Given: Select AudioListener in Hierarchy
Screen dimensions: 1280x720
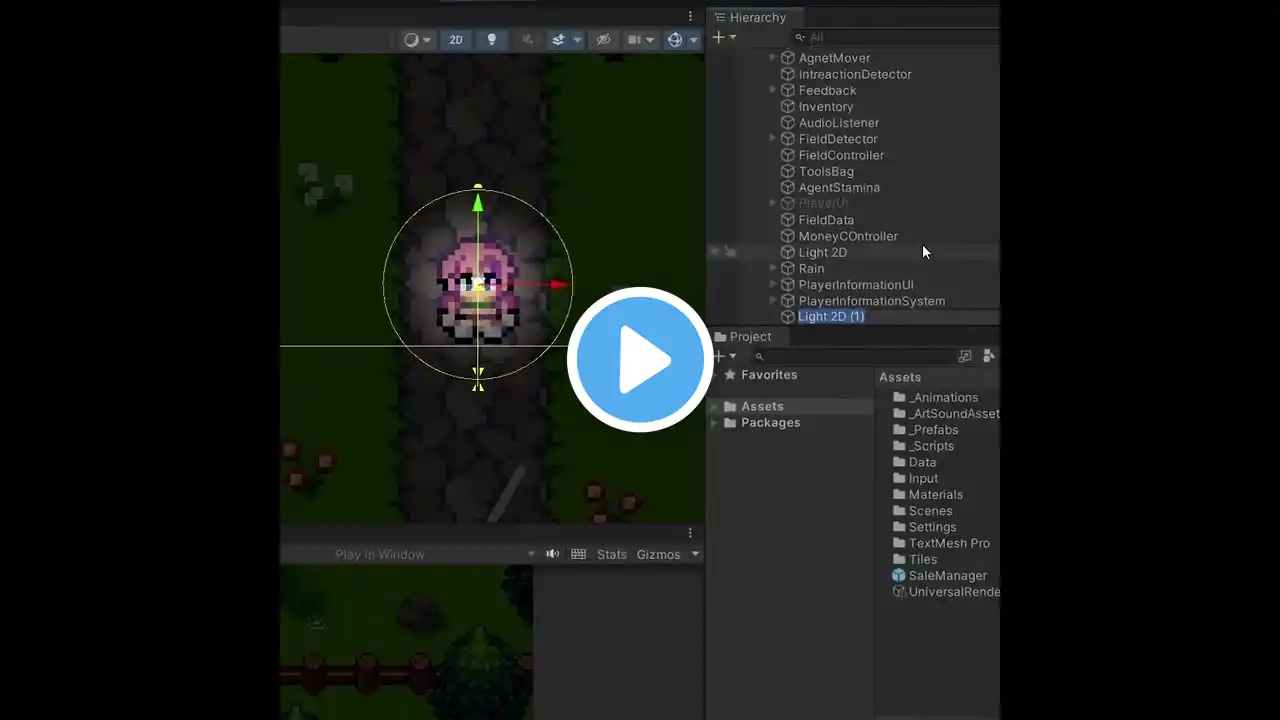Looking at the screenshot, I should tap(839, 123).
